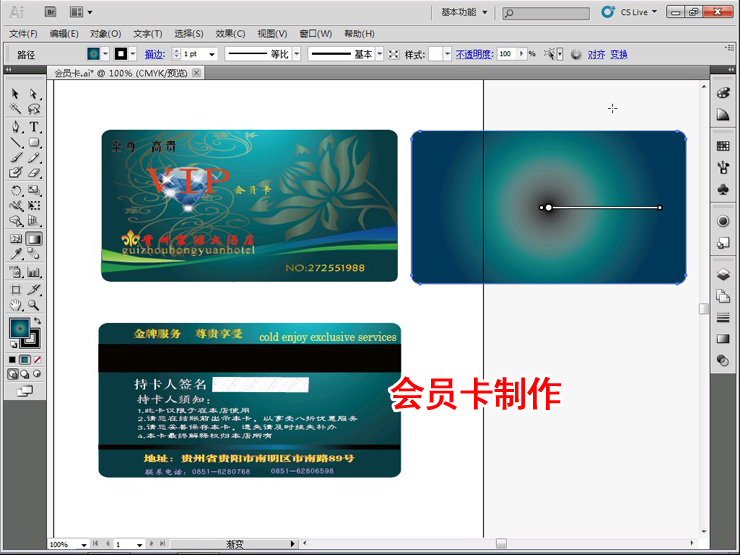
Task: Switch fill mode to Gradient
Action: click(24, 359)
